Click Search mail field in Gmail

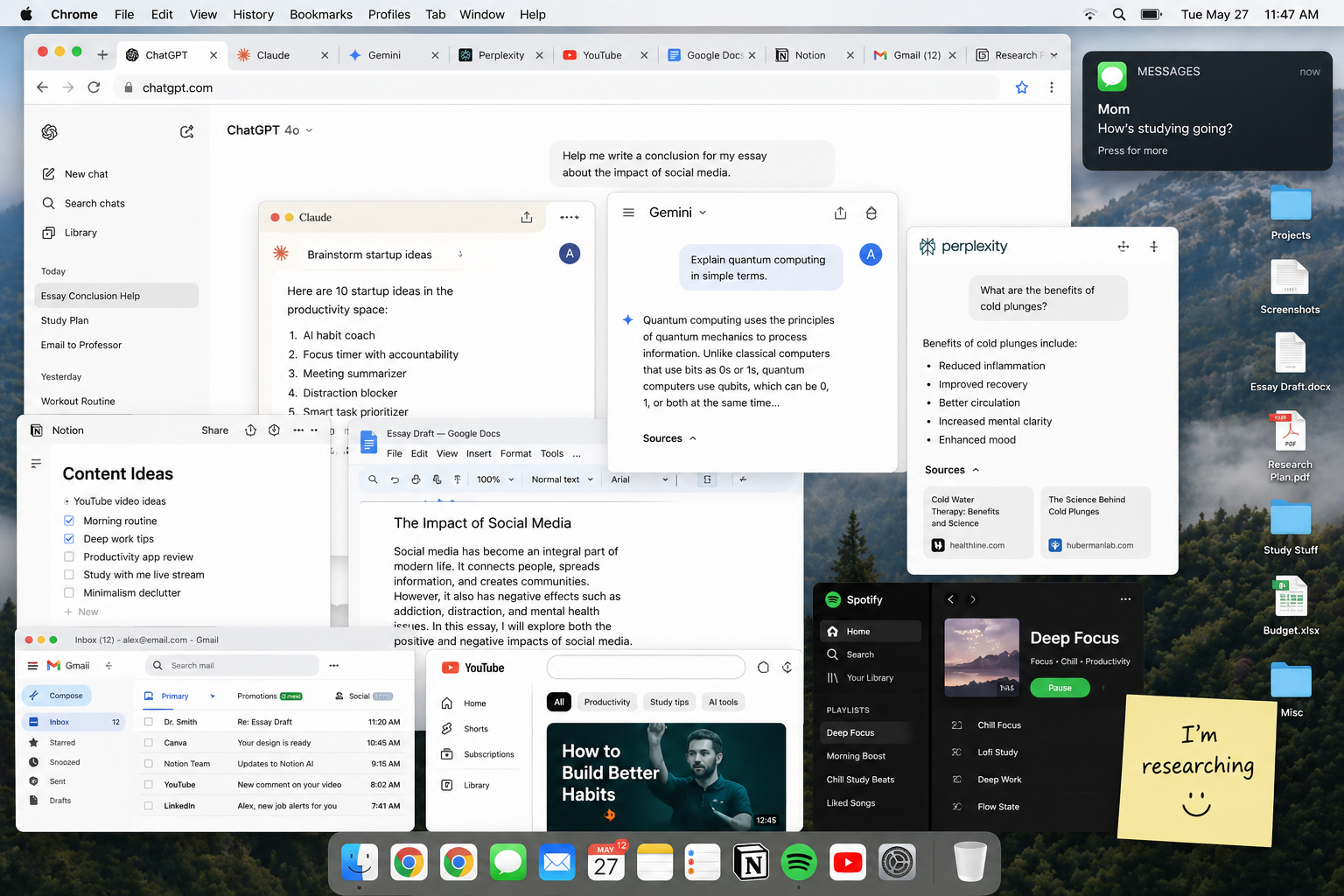click(x=232, y=666)
